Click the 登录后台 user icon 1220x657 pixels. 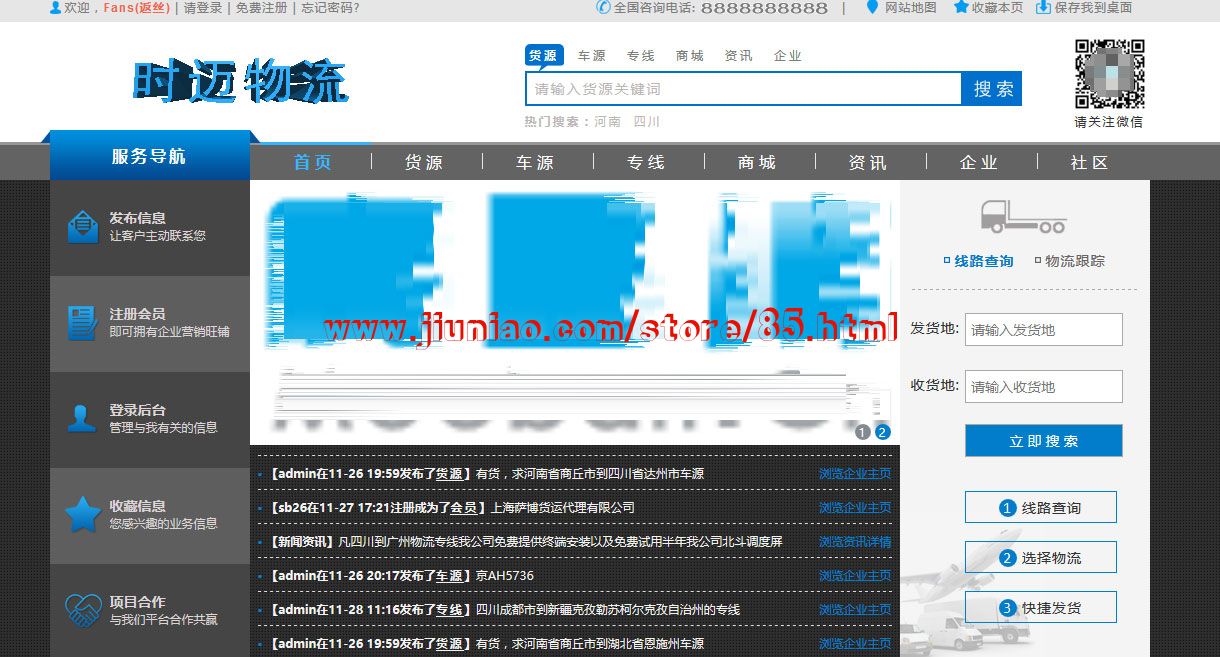(x=82, y=418)
